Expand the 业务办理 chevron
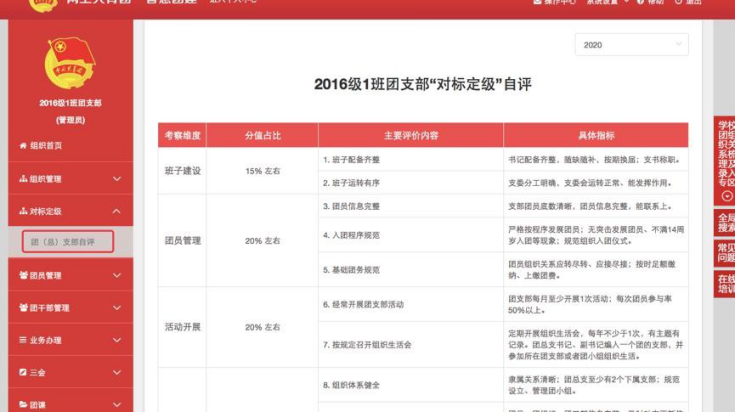The height and width of the screenshot is (413, 736). coord(117,340)
